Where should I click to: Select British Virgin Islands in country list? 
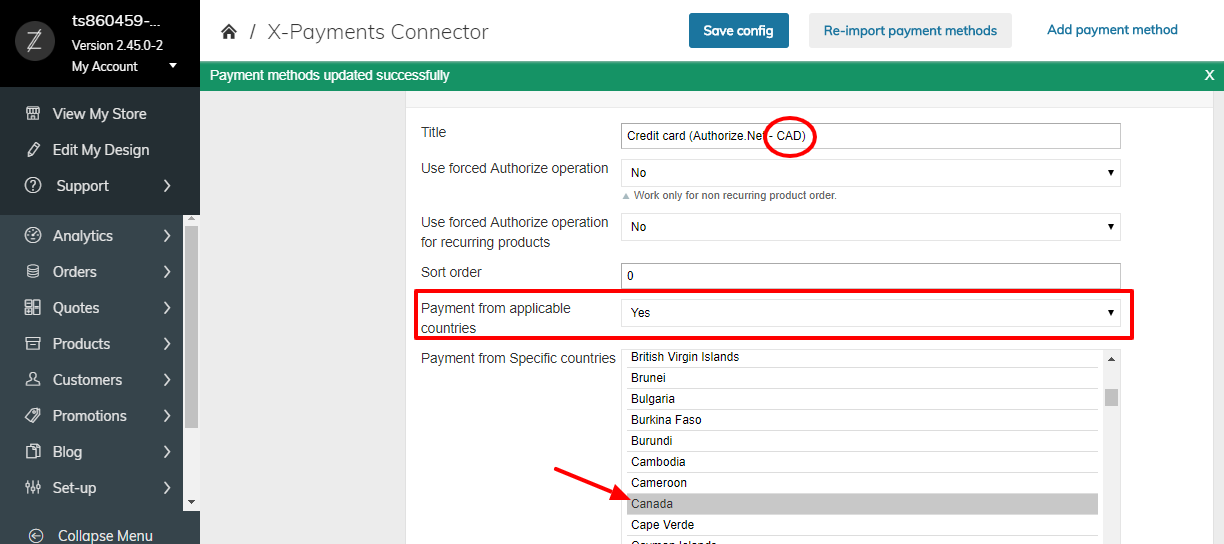click(x=862, y=357)
